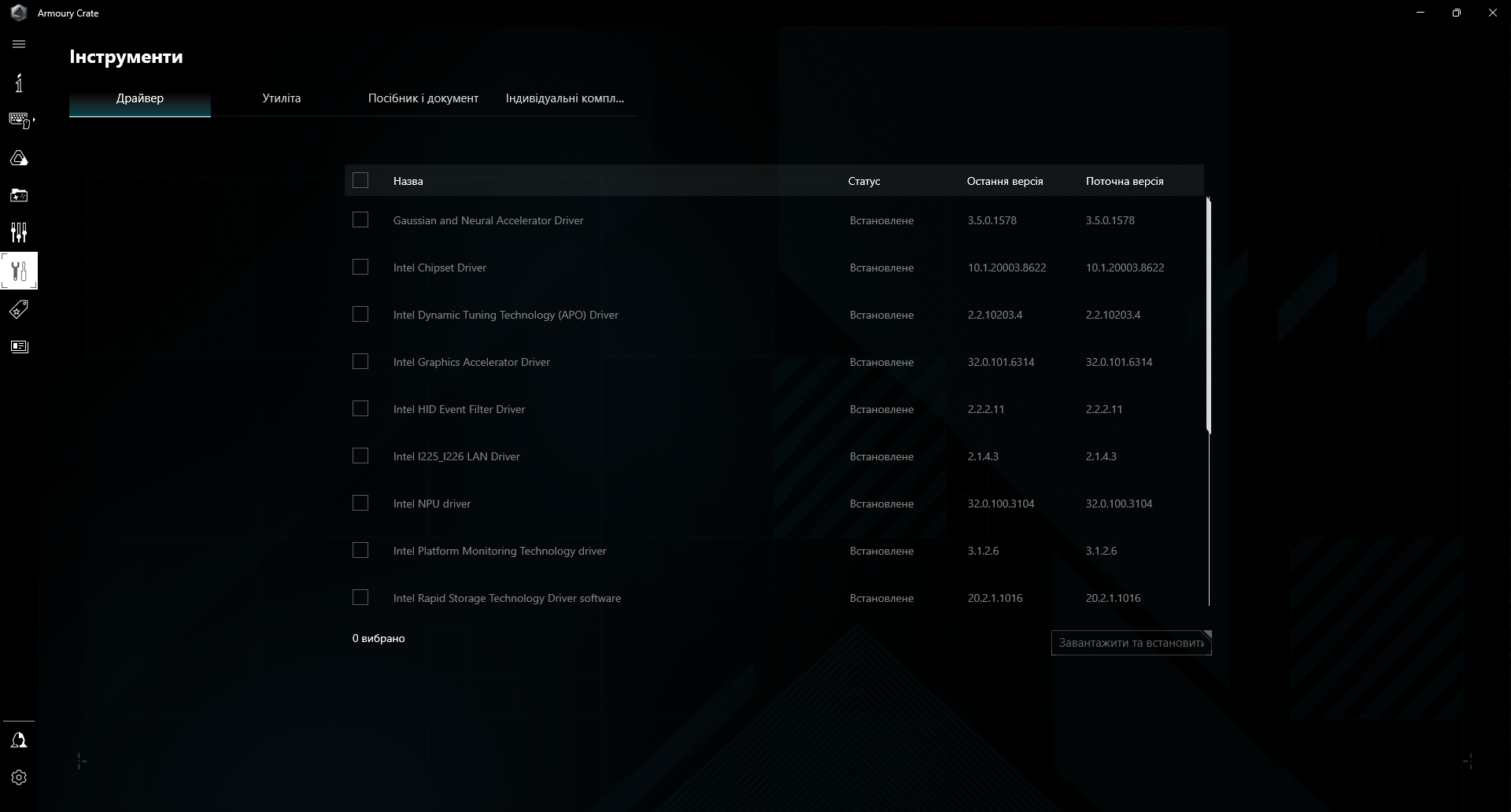Click latest version 2.2.10203.4 in Dynamic Tuning row
This screenshot has height=812, width=1511.
click(x=996, y=315)
